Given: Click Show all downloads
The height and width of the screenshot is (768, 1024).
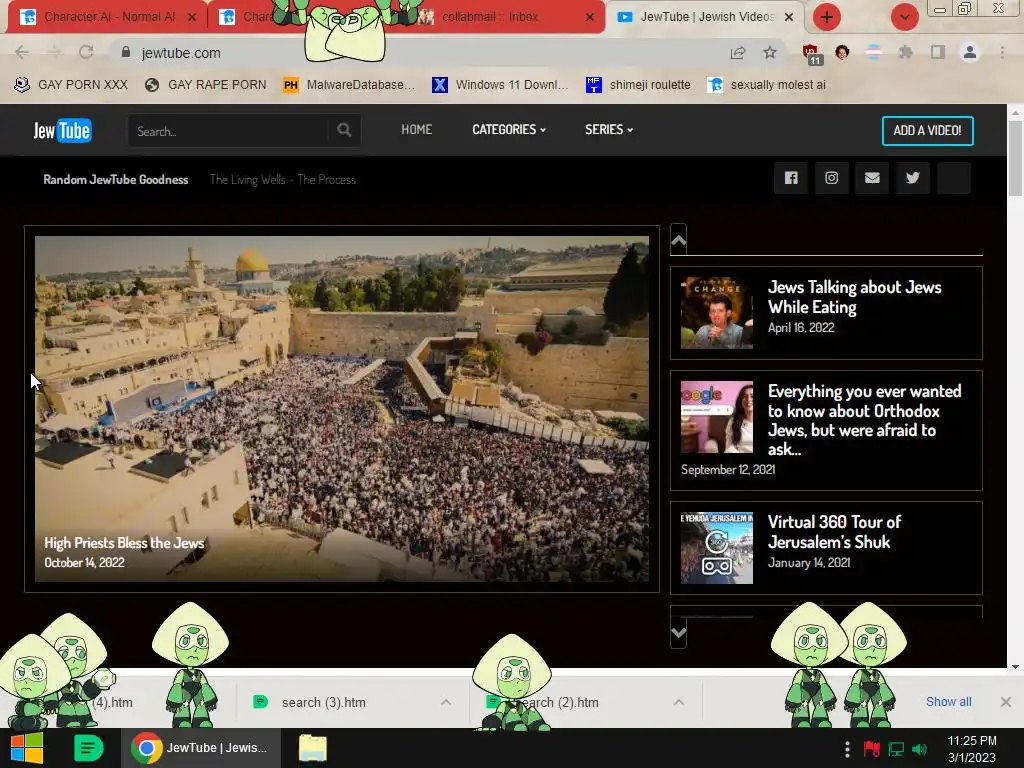Looking at the screenshot, I should click(948, 701).
